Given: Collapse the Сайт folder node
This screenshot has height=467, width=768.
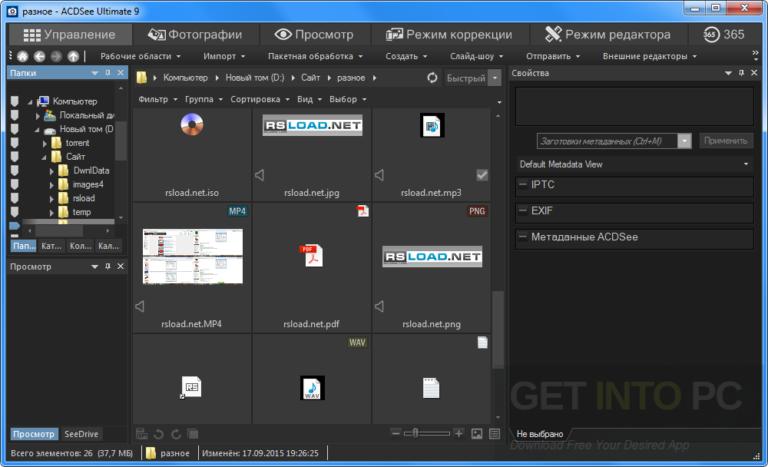Looking at the screenshot, I should tap(44, 157).
